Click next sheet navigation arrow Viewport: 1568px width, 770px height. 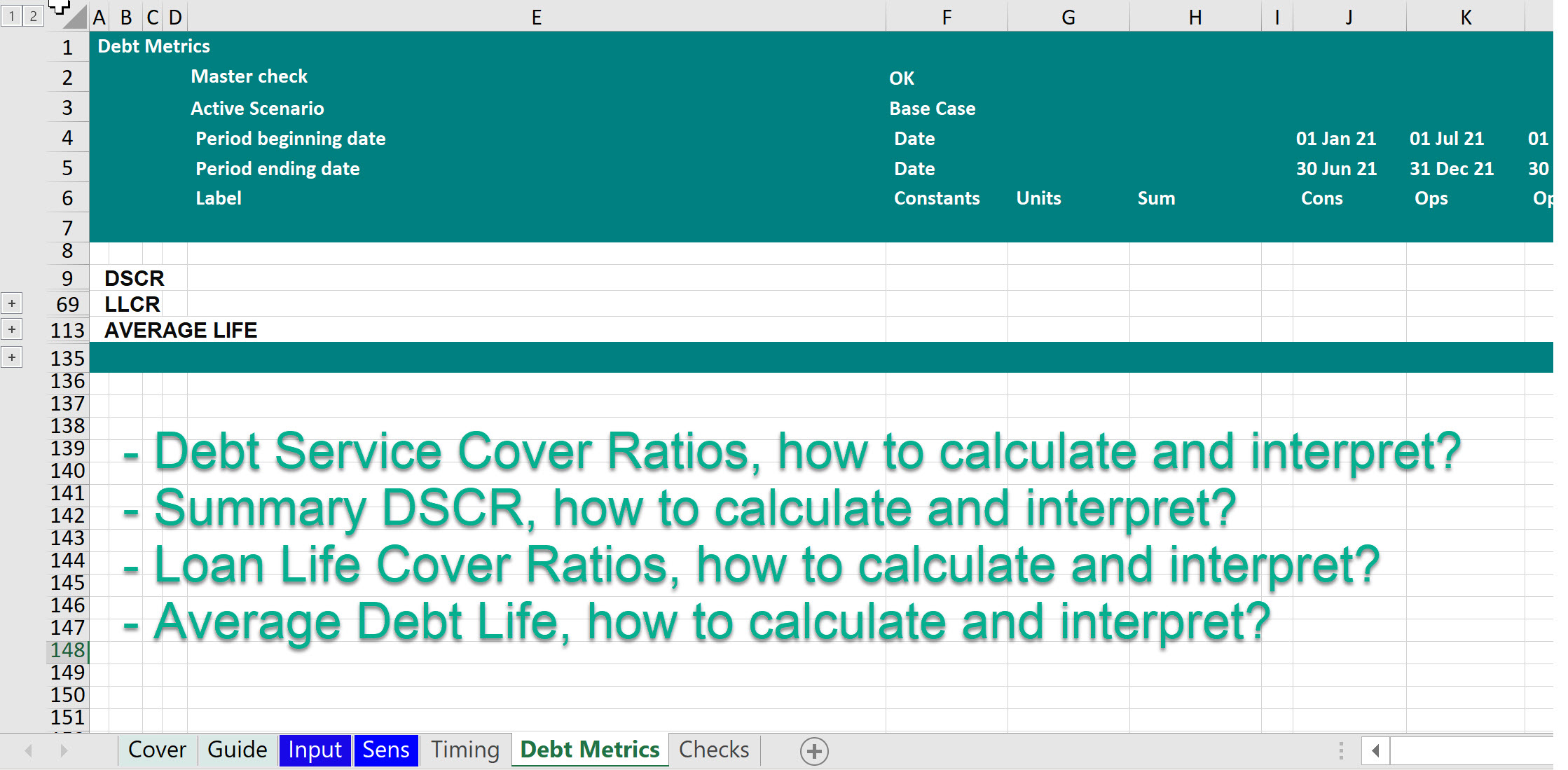[64, 751]
